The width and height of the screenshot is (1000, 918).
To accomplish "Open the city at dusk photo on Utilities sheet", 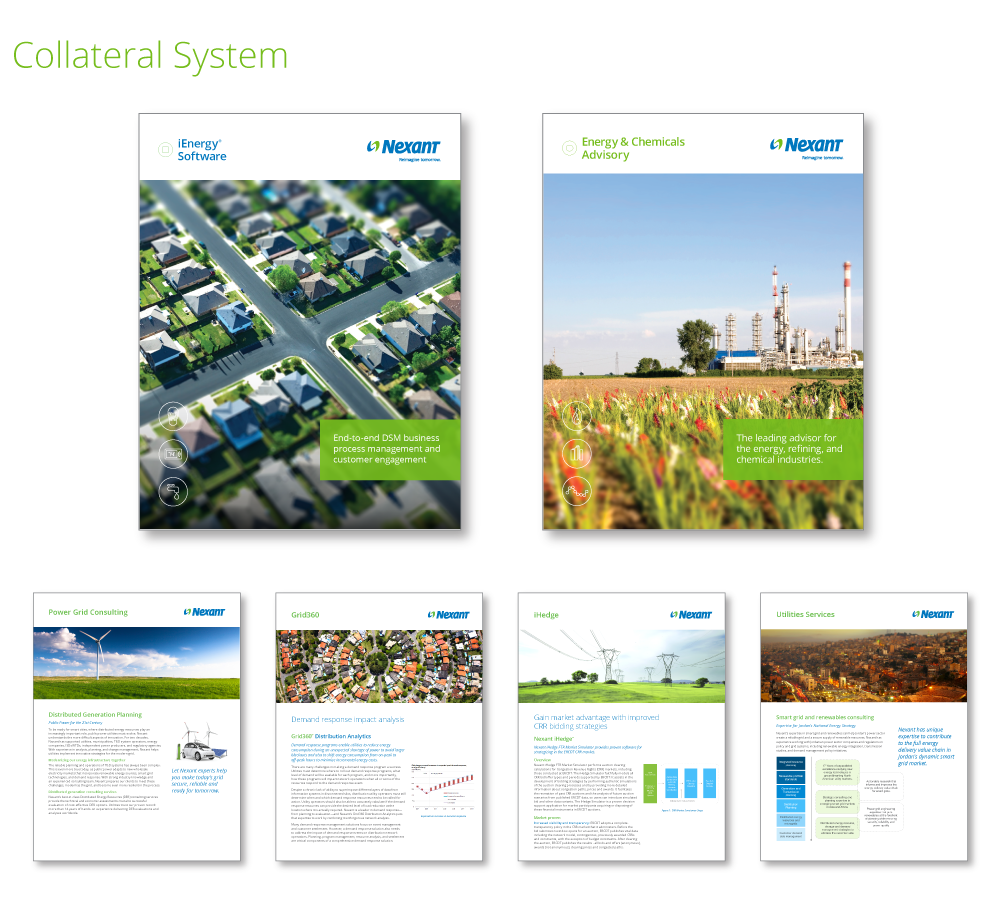I will [864, 666].
